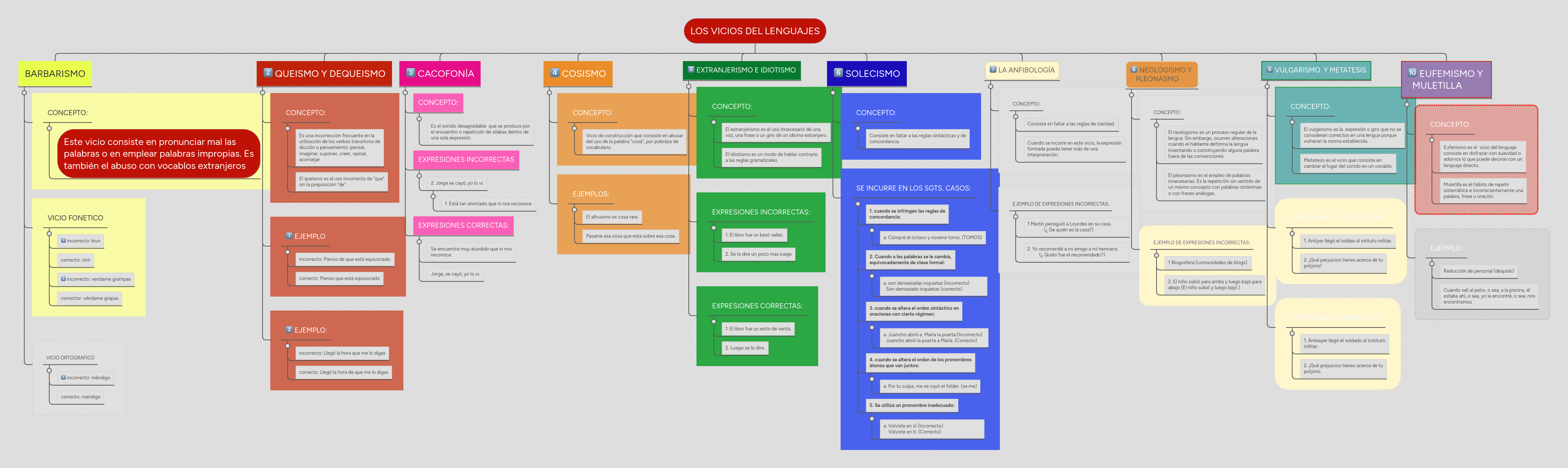Click the number 3 badge on CACOFONÌA
Image resolution: width=1568 pixels, height=468 pixels.
tap(411, 72)
